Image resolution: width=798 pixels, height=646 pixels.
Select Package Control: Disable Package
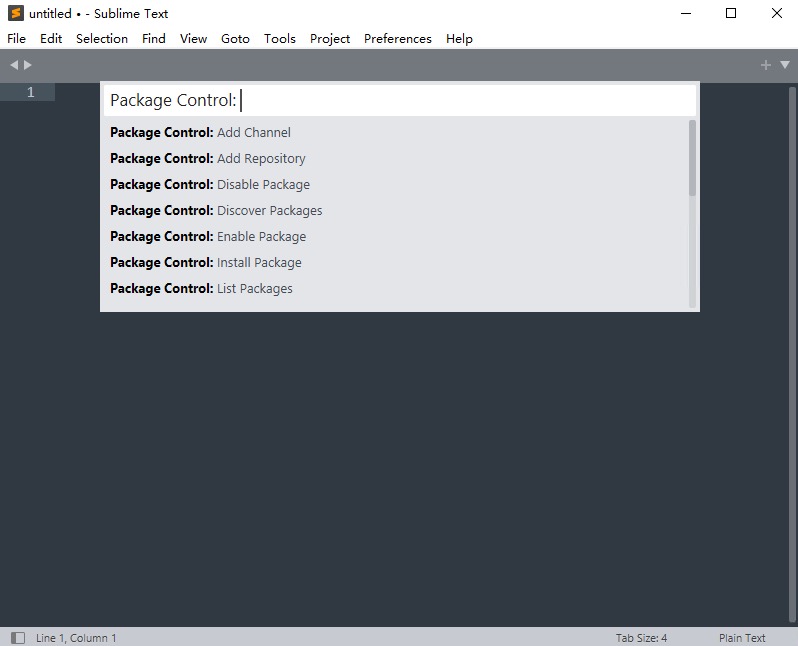coord(394,184)
